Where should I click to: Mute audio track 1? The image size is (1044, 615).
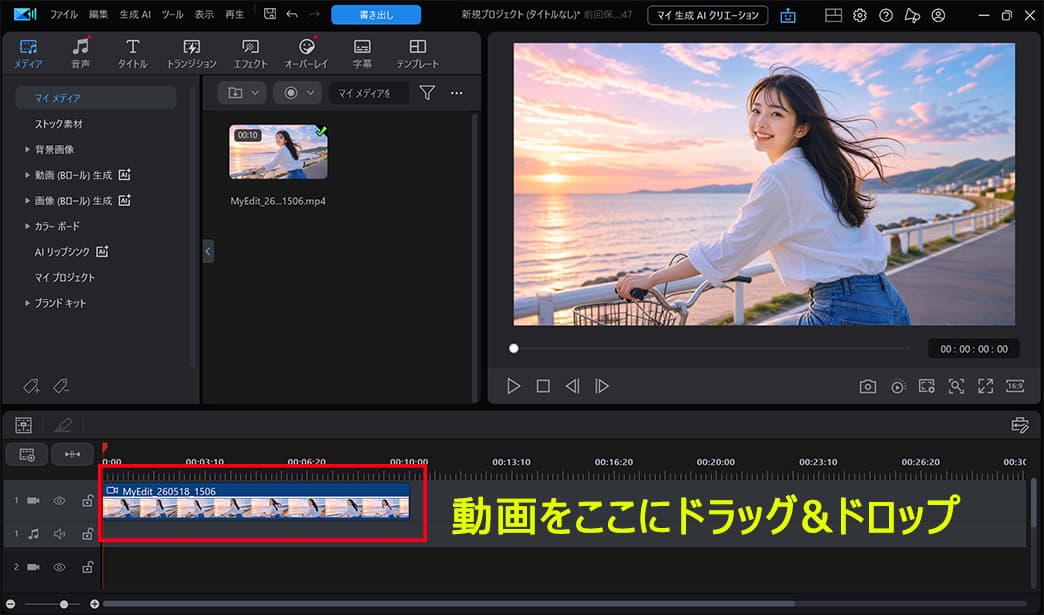(x=59, y=534)
